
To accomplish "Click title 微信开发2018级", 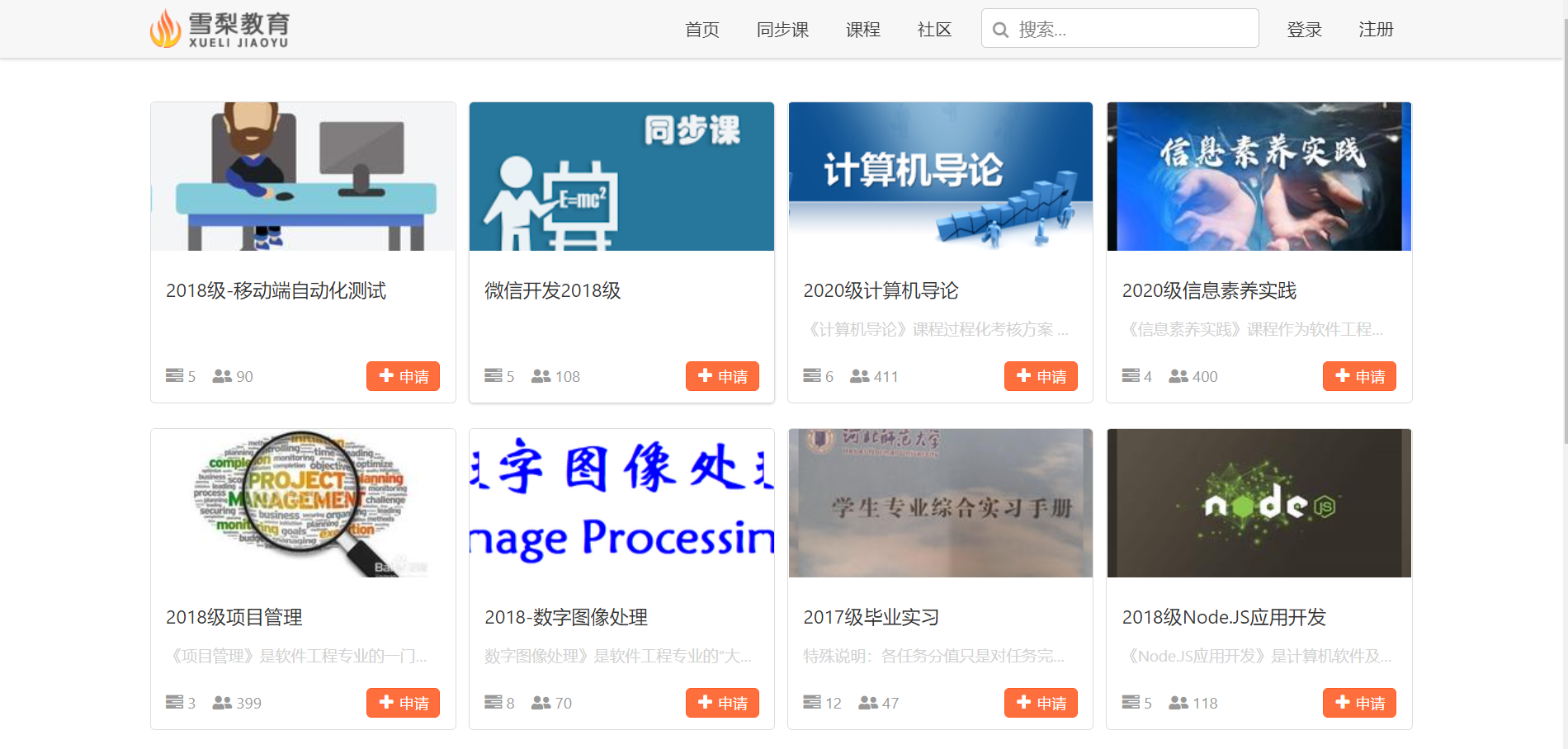I will click(552, 290).
